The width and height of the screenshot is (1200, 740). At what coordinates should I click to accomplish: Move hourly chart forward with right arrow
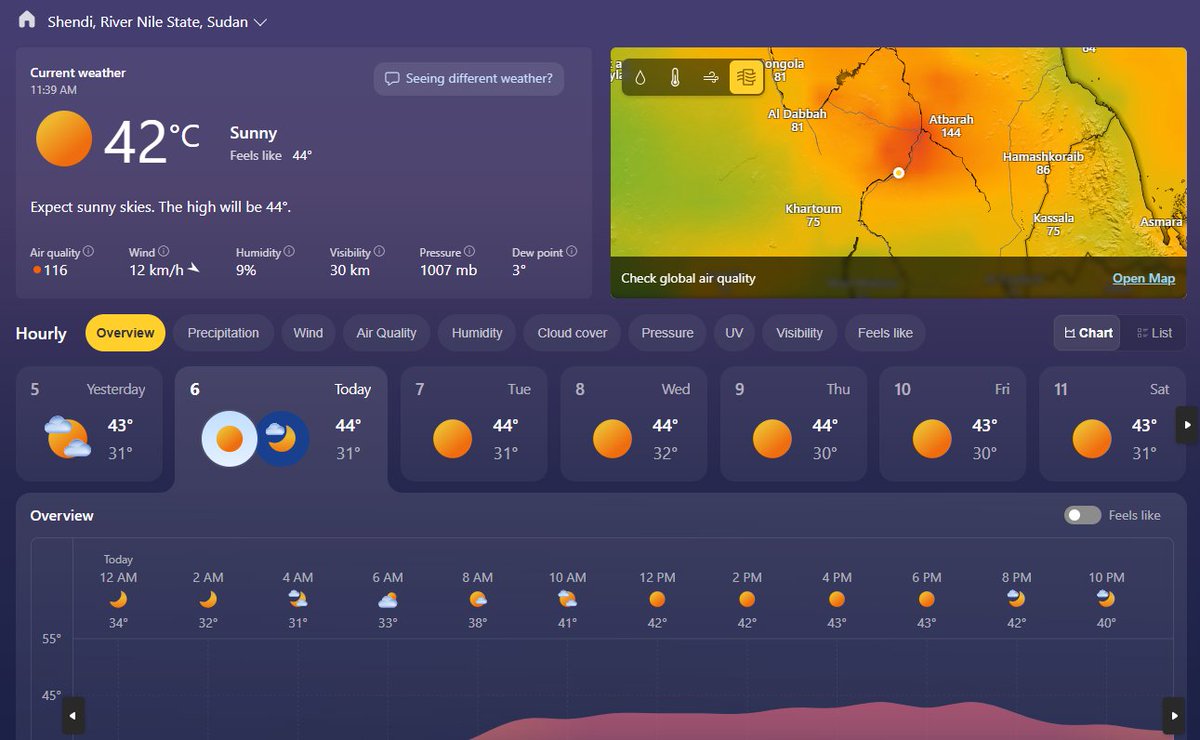[x=1174, y=716]
